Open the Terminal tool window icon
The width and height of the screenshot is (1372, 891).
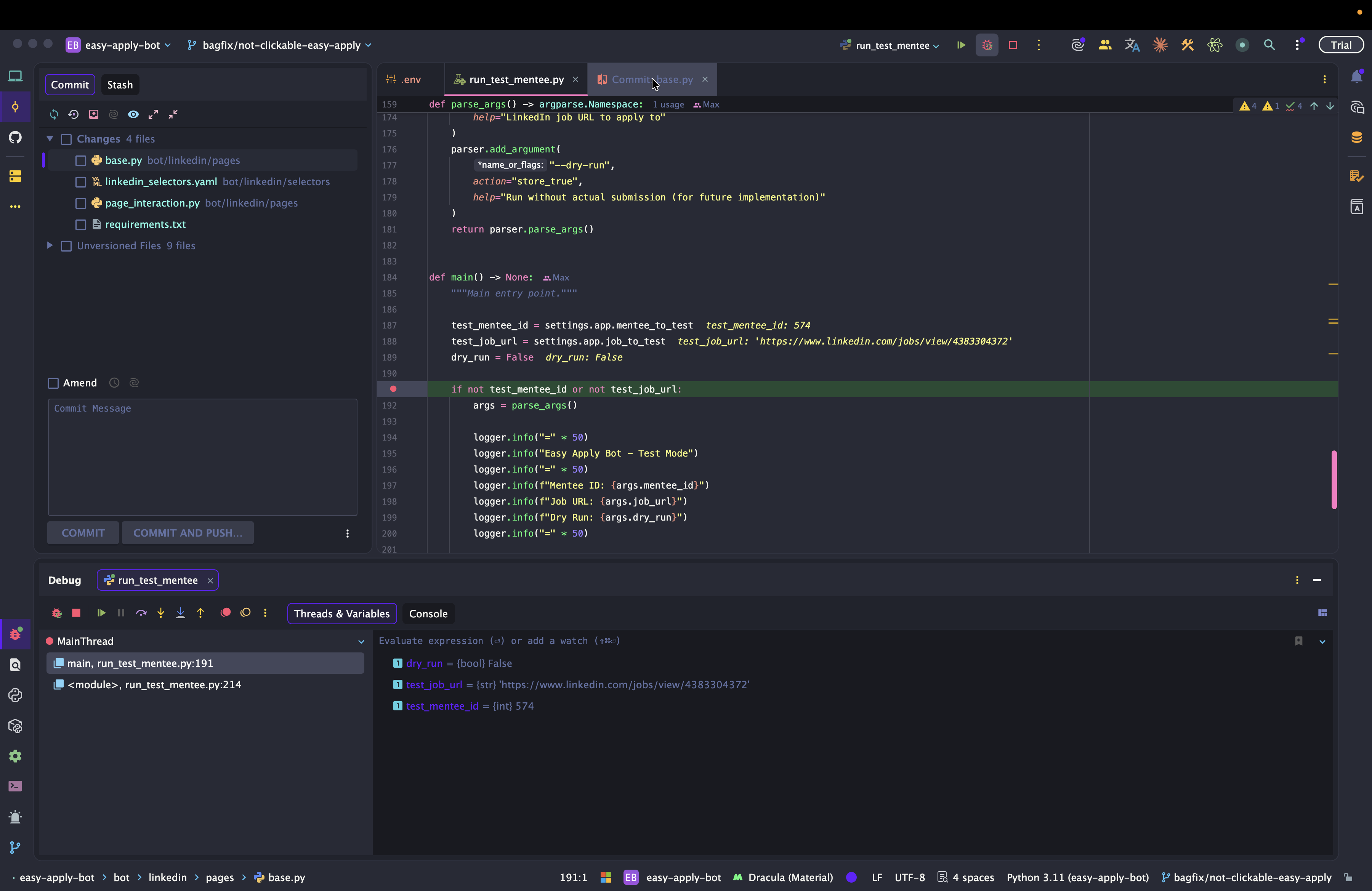tap(15, 786)
